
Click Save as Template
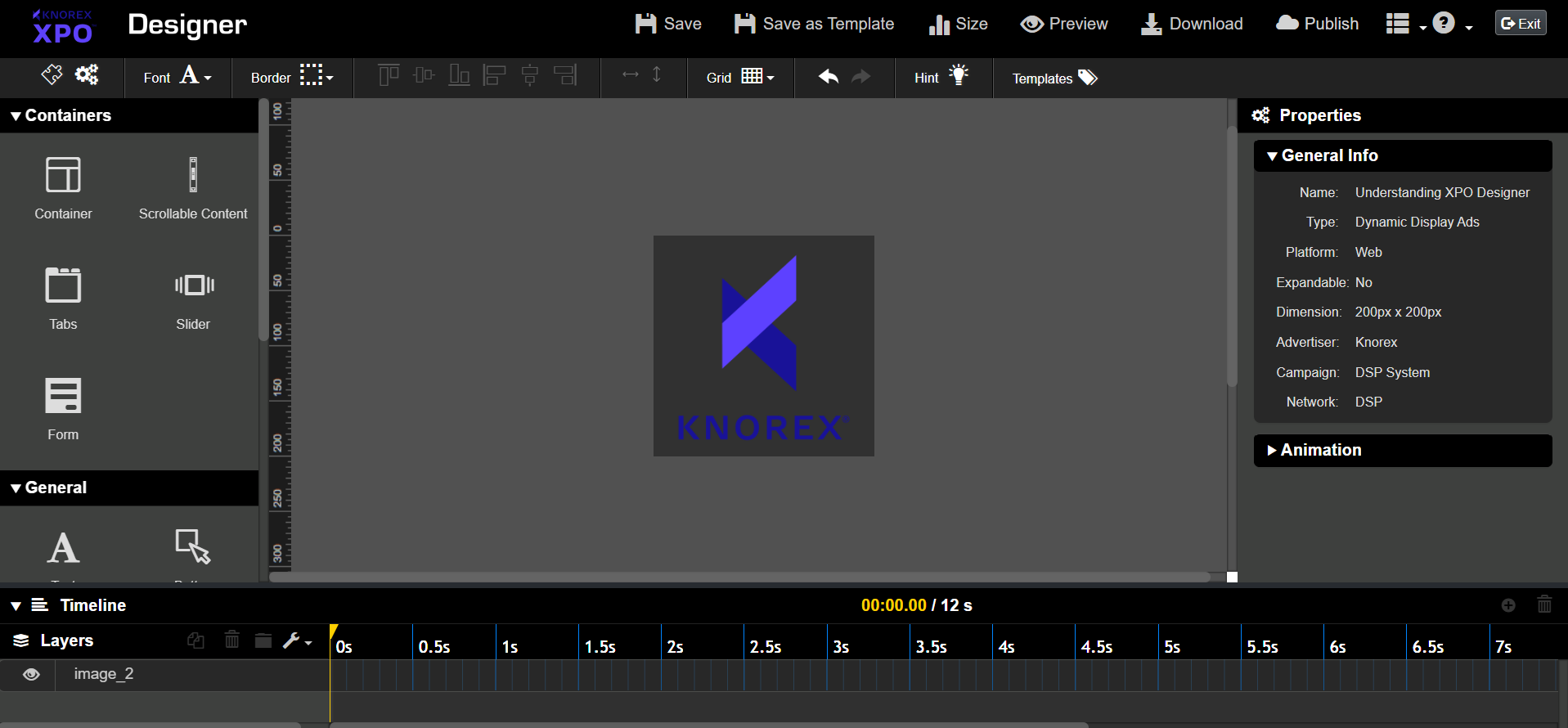pyautogui.click(x=814, y=24)
